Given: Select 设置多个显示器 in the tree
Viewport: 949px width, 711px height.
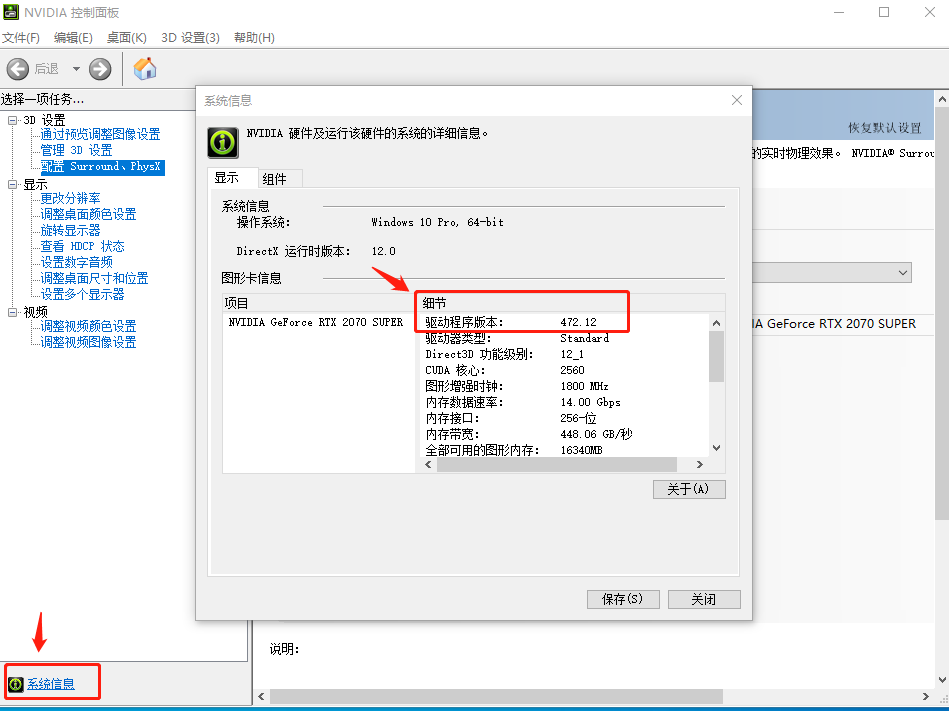Looking at the screenshot, I should pos(82,294).
